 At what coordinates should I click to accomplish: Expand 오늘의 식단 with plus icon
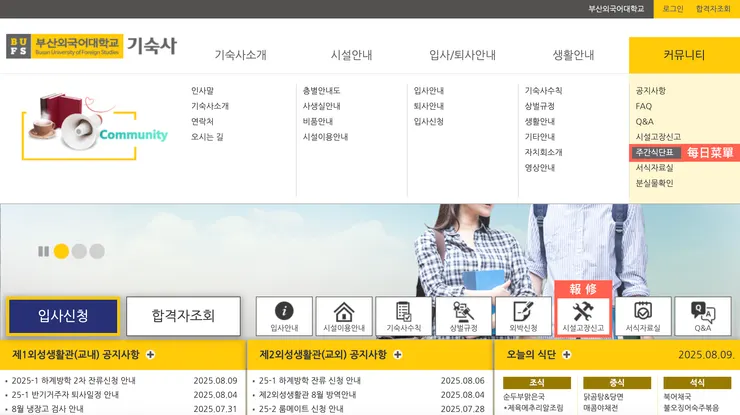(x=567, y=355)
